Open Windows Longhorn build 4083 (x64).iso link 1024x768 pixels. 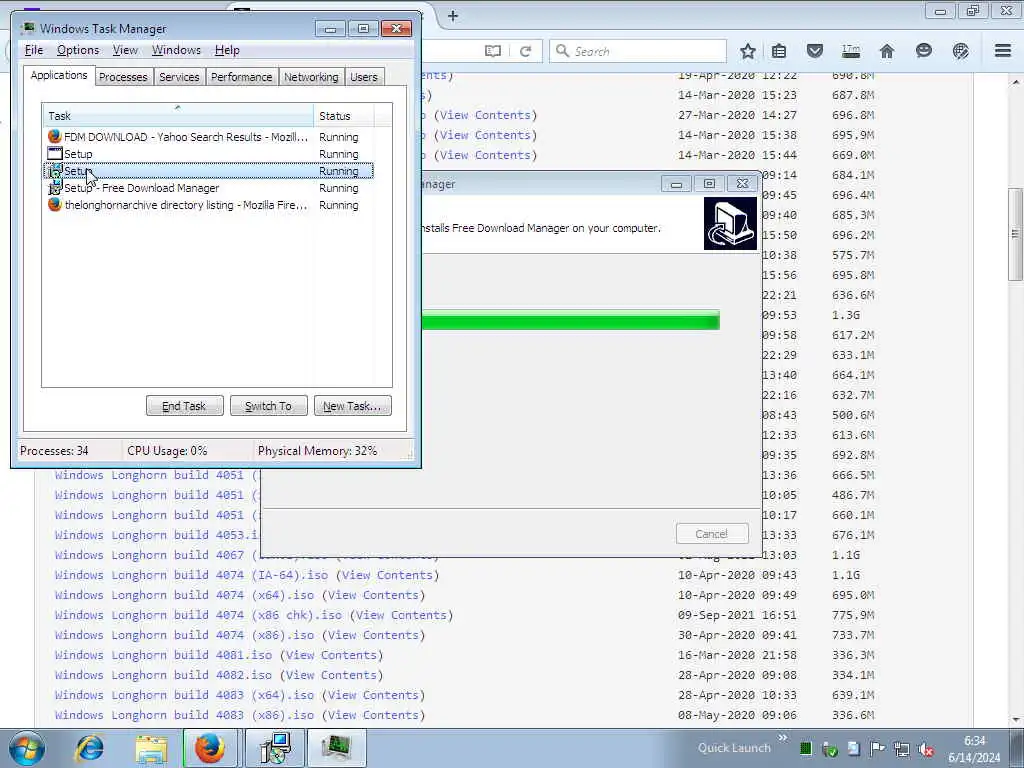pos(184,695)
